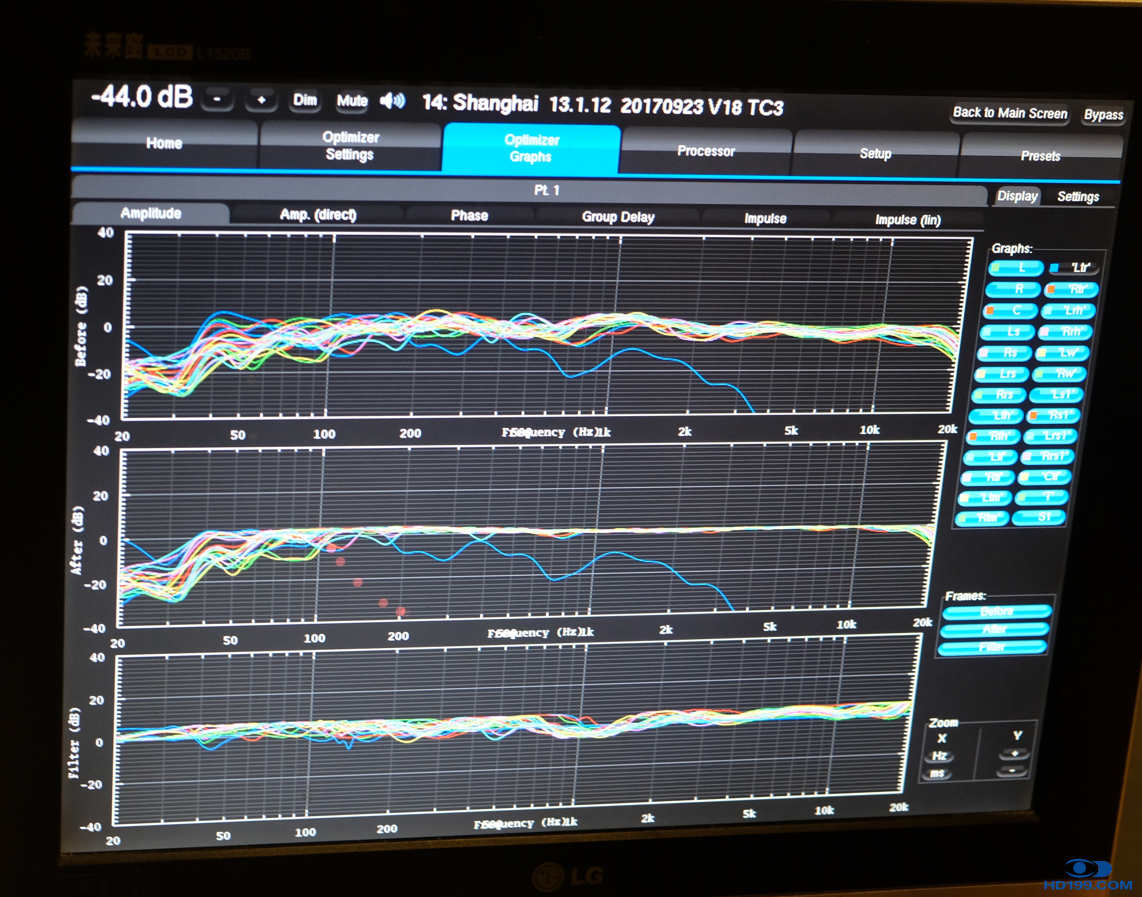Decrease master volume with minus button
Viewport: 1142px width, 897px height.
[219, 100]
